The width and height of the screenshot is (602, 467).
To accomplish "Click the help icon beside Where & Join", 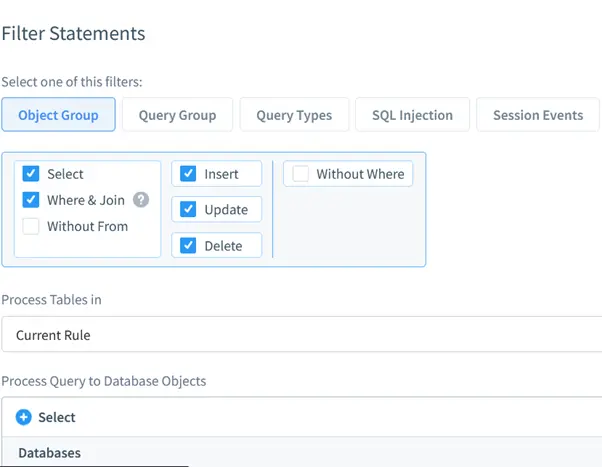I will point(141,200).
